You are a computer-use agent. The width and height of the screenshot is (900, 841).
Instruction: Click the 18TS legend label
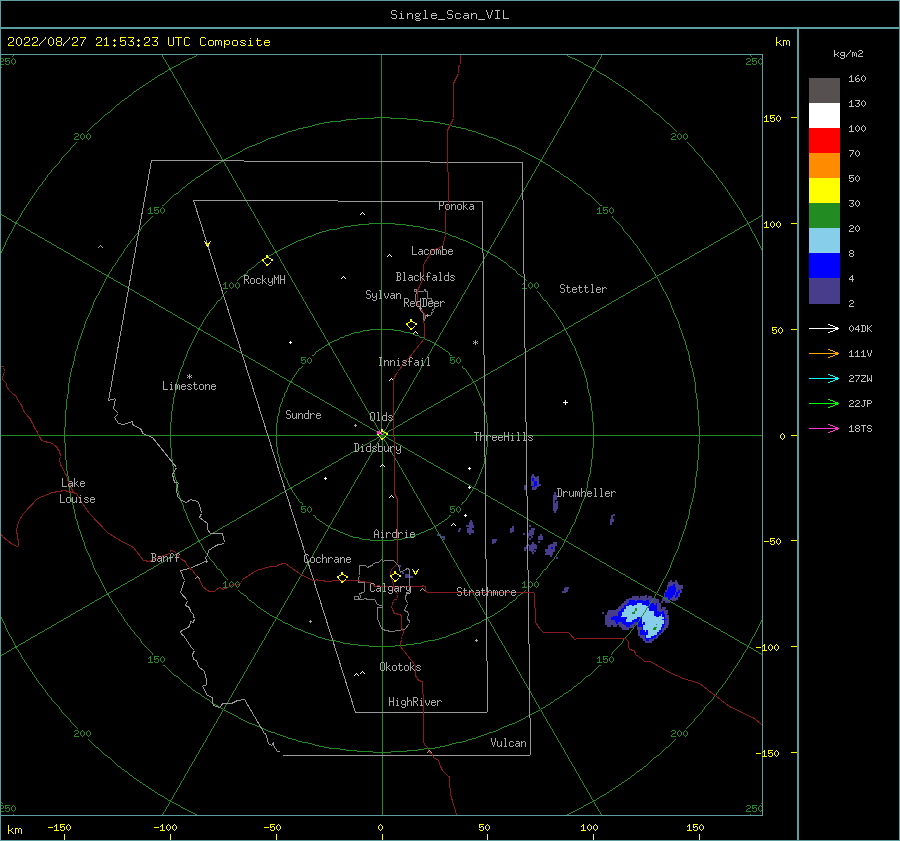point(860,428)
